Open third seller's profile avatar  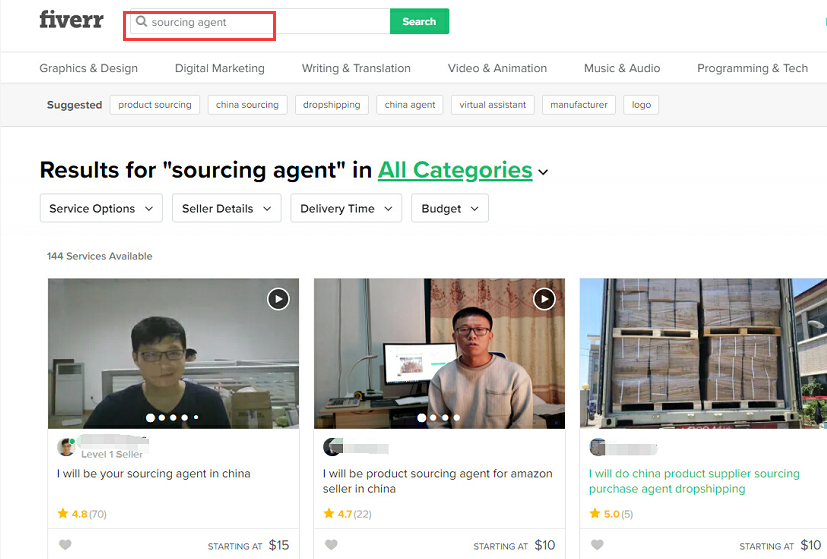(598, 447)
